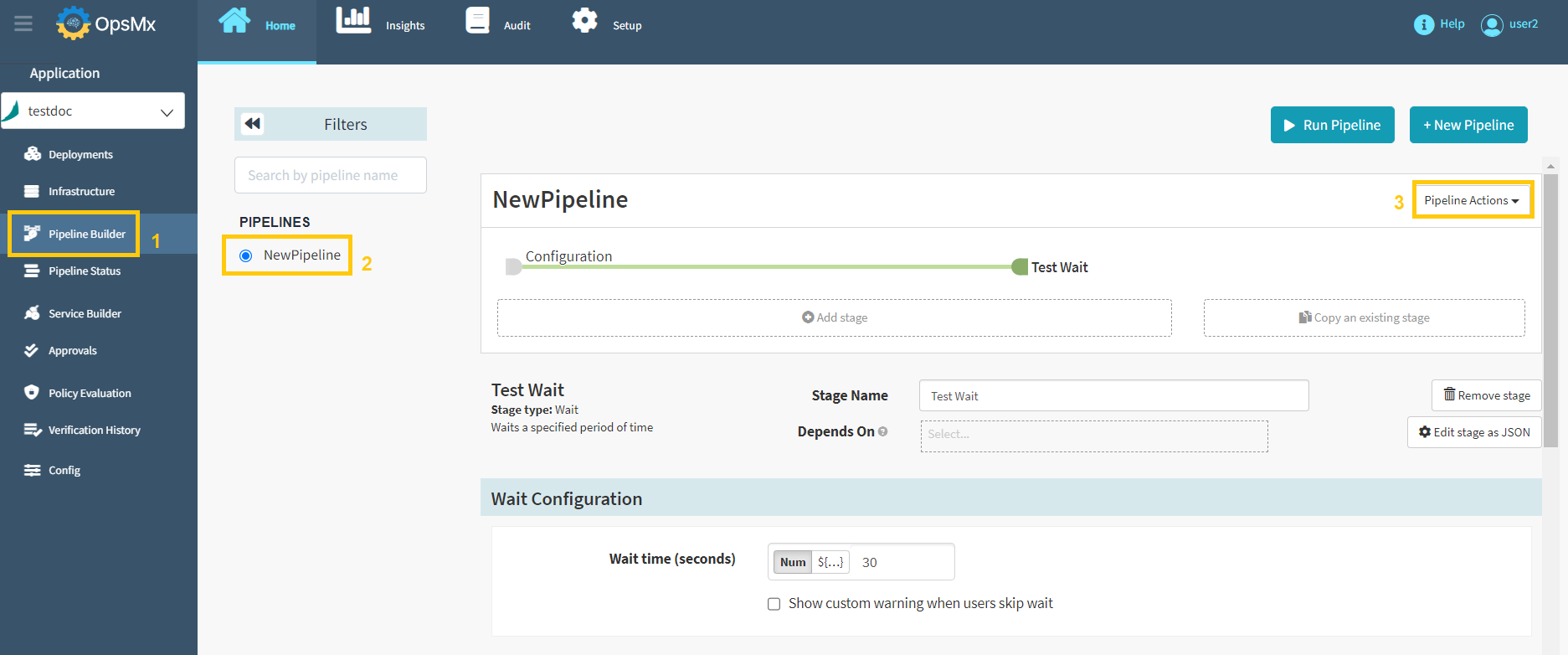Click the Run Pipeline button
Screen dimensions: 1568x655
1332,125
